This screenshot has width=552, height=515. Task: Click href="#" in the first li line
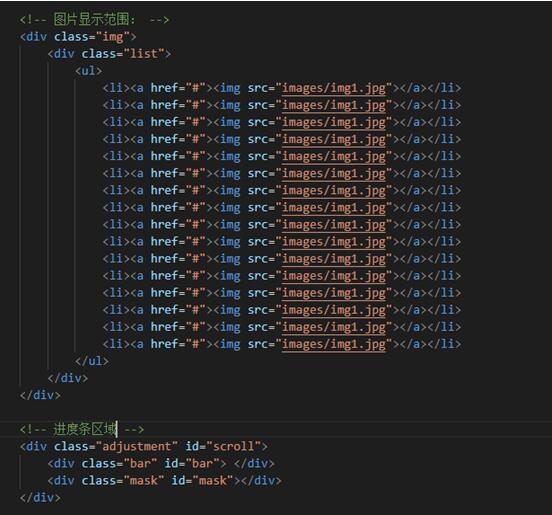178,88
